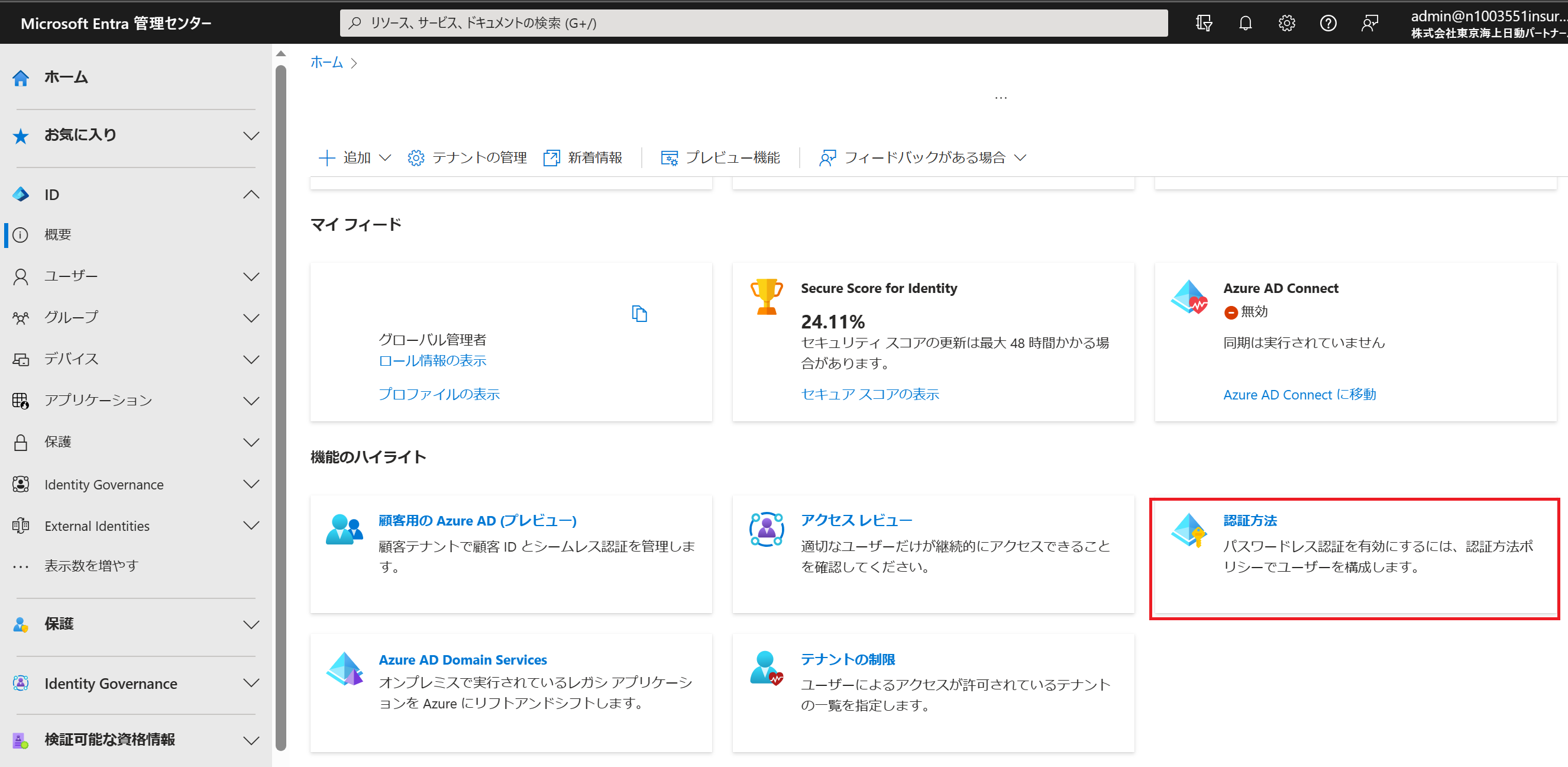Expand the アプリケーション menu chevron
The height and width of the screenshot is (767, 1568).
pyautogui.click(x=251, y=400)
